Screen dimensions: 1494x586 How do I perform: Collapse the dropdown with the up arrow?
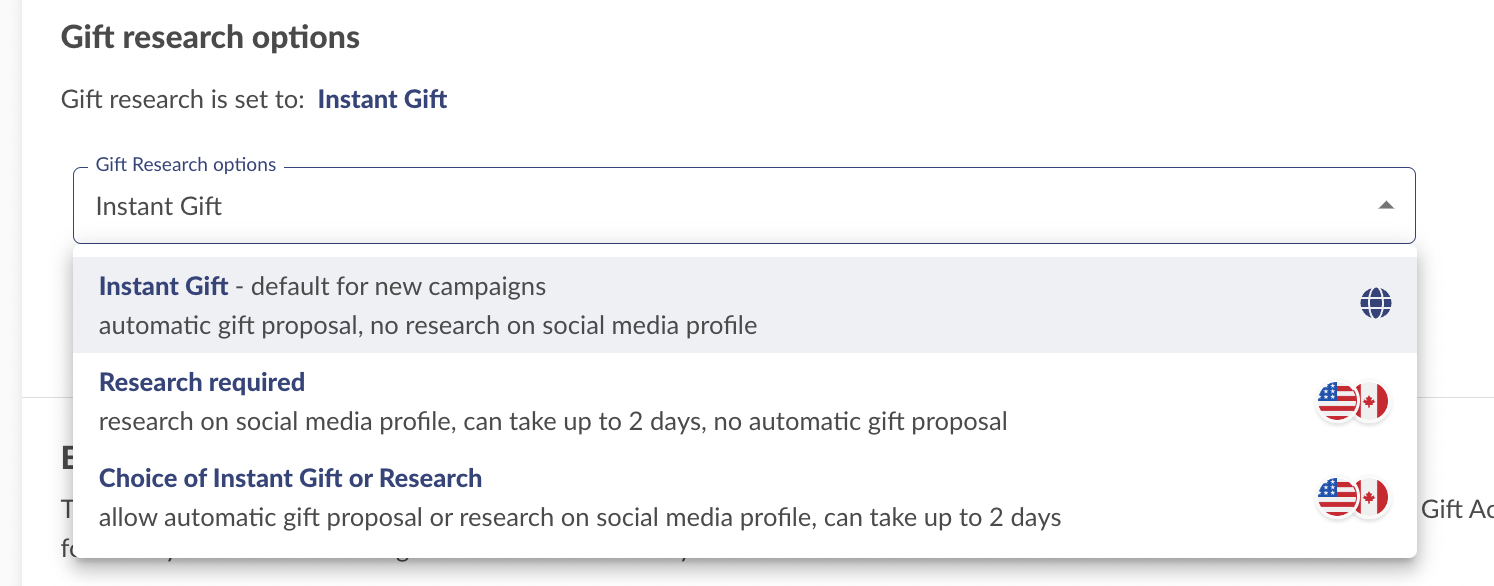point(1385,206)
